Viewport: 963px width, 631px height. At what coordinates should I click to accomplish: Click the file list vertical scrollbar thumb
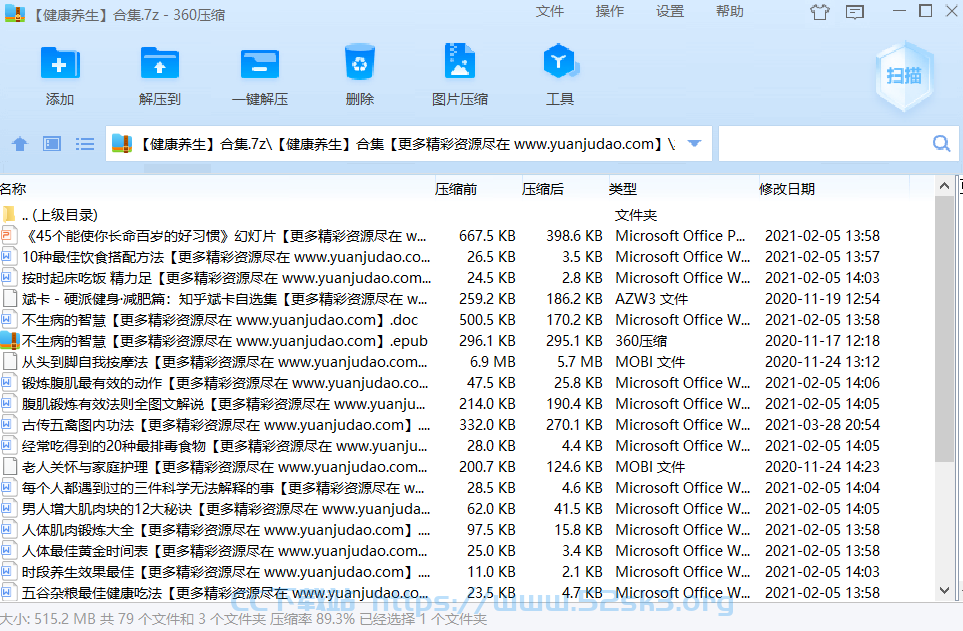945,328
